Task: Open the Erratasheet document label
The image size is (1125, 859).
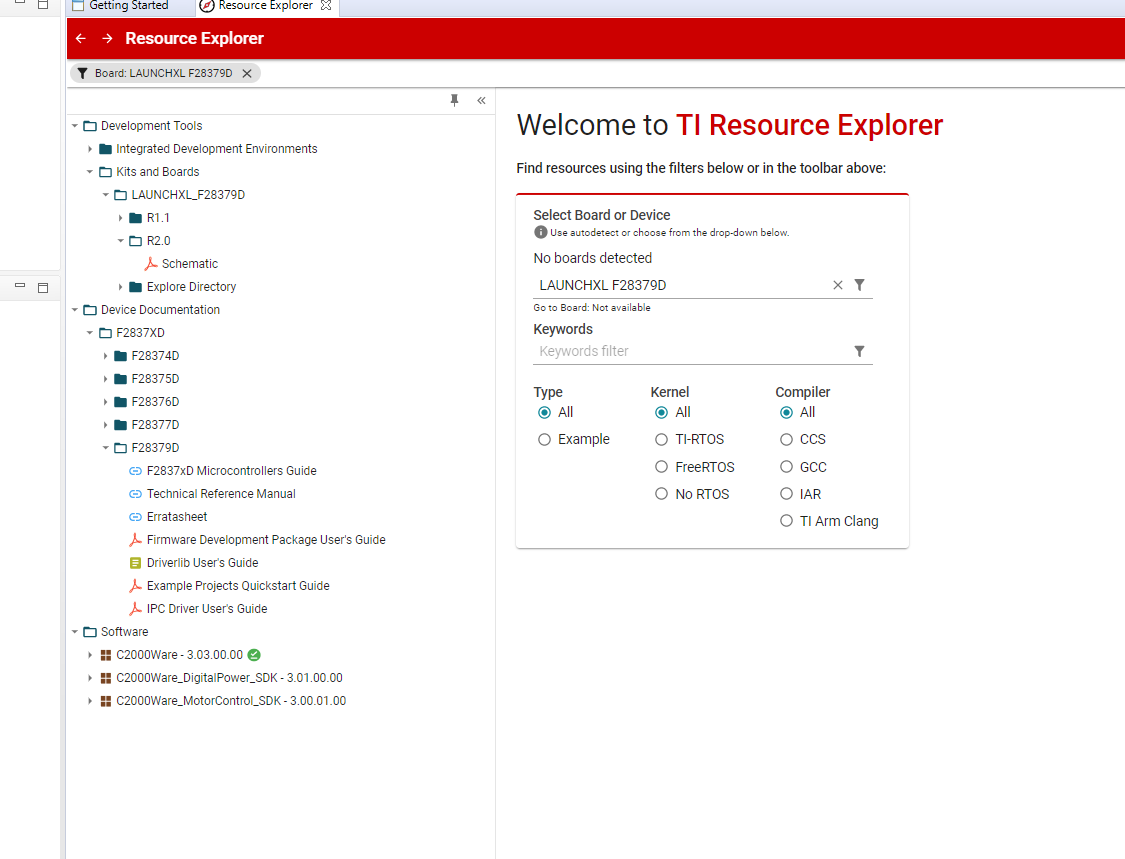Action: (176, 517)
